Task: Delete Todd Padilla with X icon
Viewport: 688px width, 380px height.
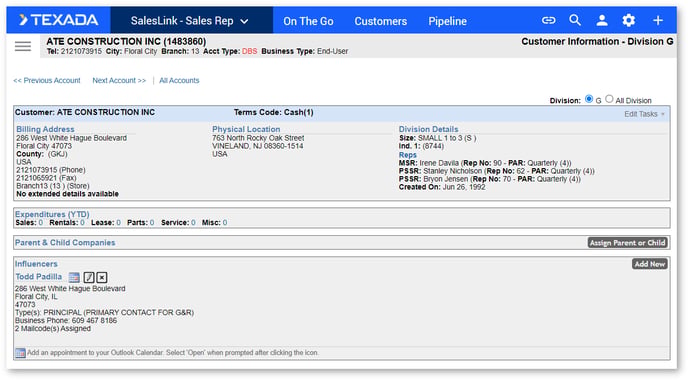Action: pos(102,277)
